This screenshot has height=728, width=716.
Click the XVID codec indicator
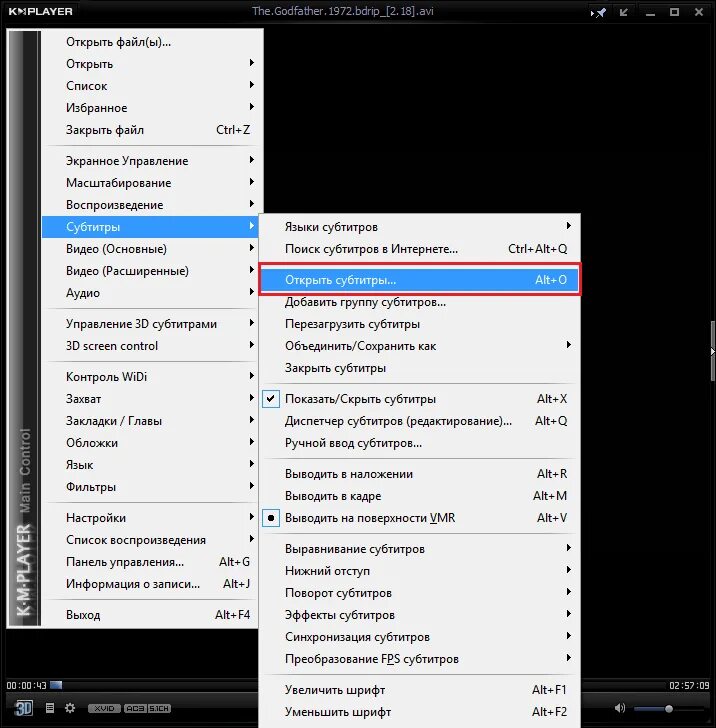[104, 708]
